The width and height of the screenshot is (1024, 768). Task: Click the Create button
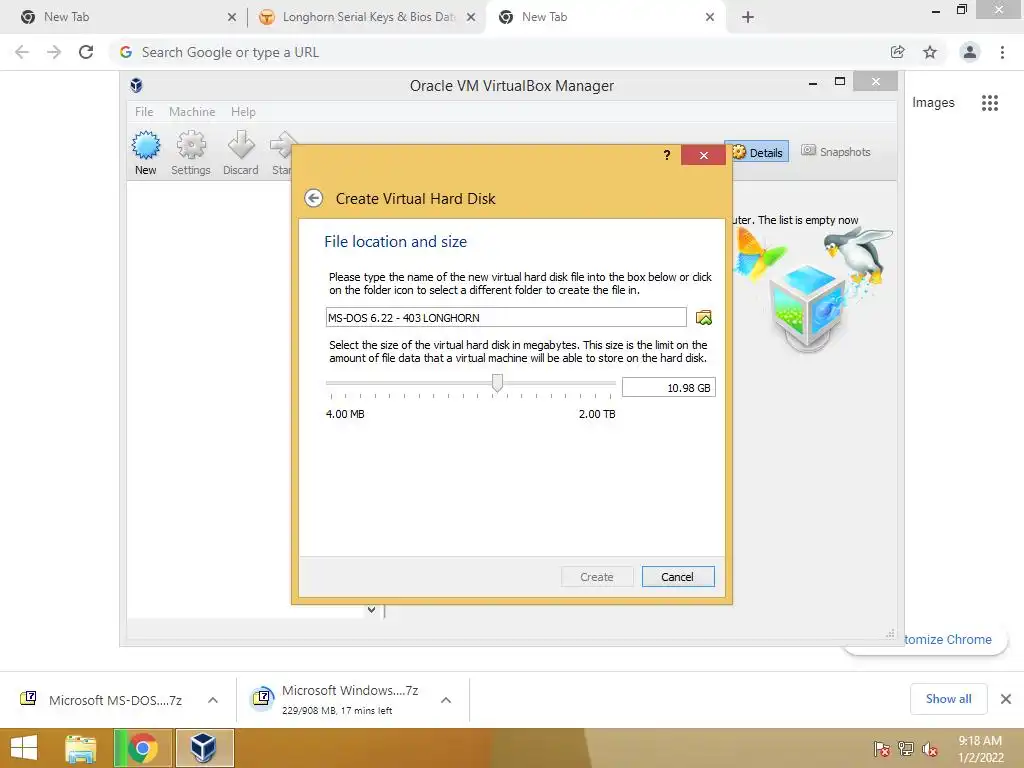click(x=597, y=577)
